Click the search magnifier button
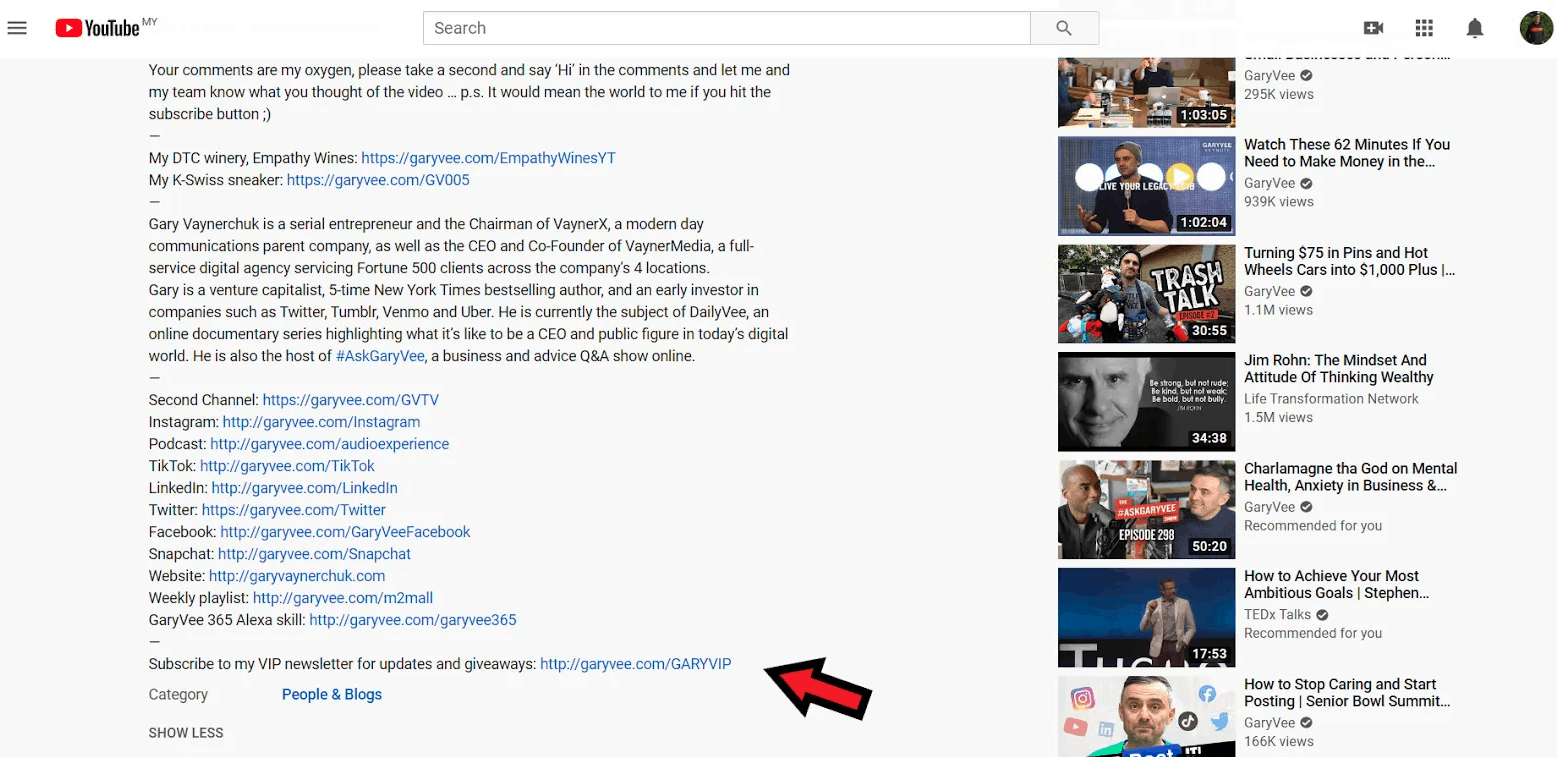1557x757 pixels. (x=1064, y=28)
